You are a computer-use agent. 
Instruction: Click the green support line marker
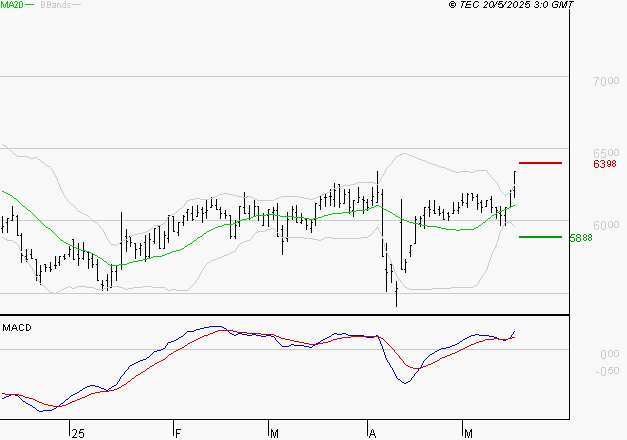pyautogui.click(x=540, y=237)
